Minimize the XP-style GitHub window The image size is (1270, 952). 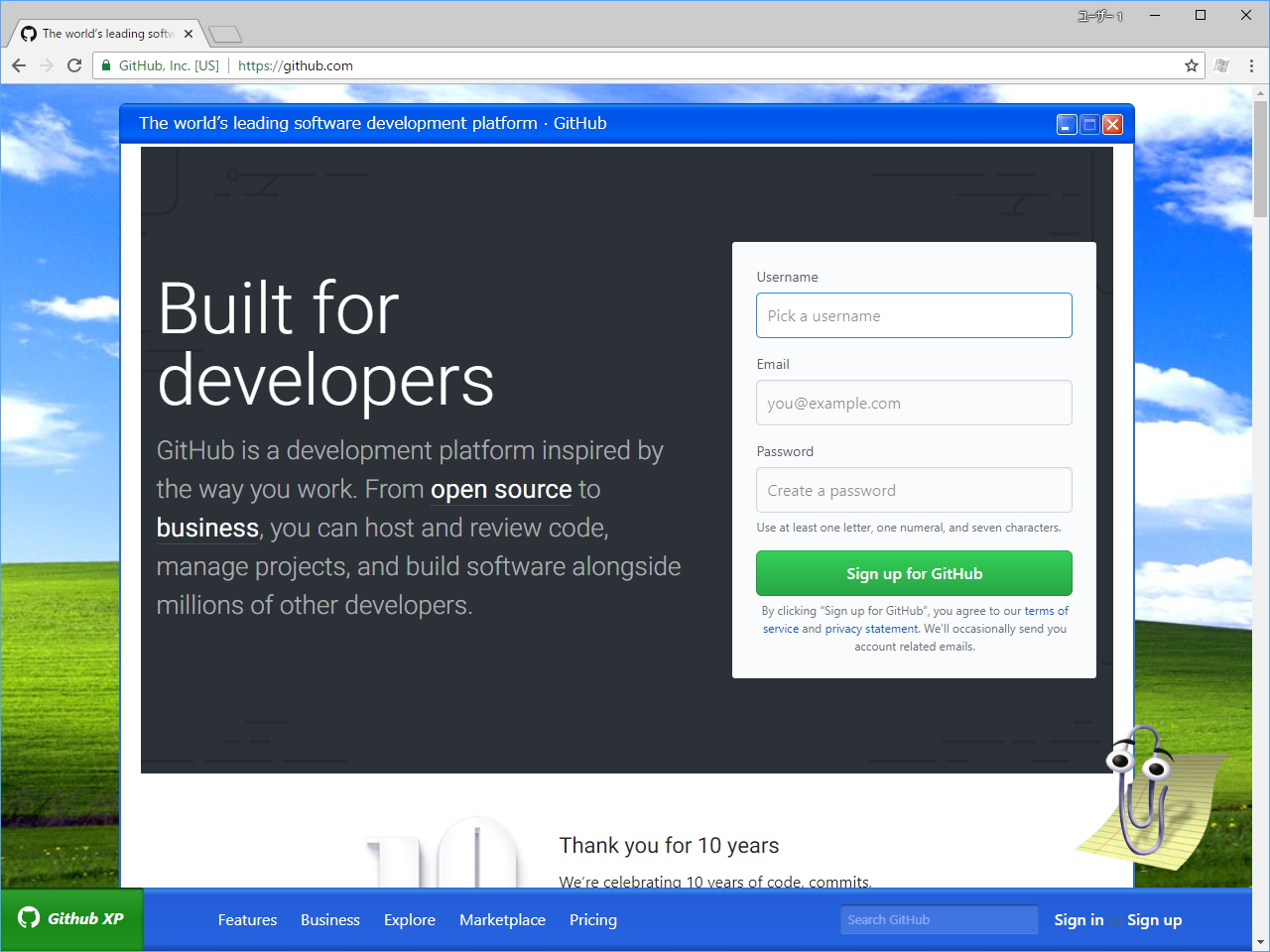[1067, 124]
